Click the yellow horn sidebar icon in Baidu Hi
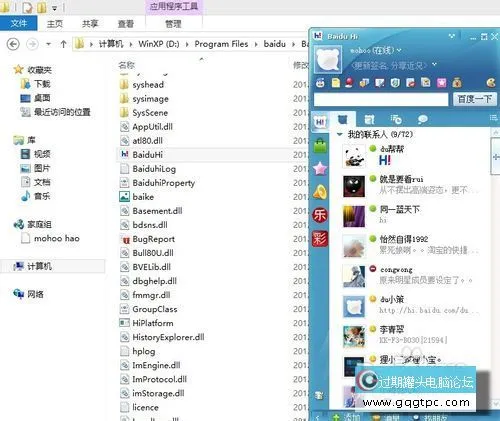 click(x=320, y=192)
